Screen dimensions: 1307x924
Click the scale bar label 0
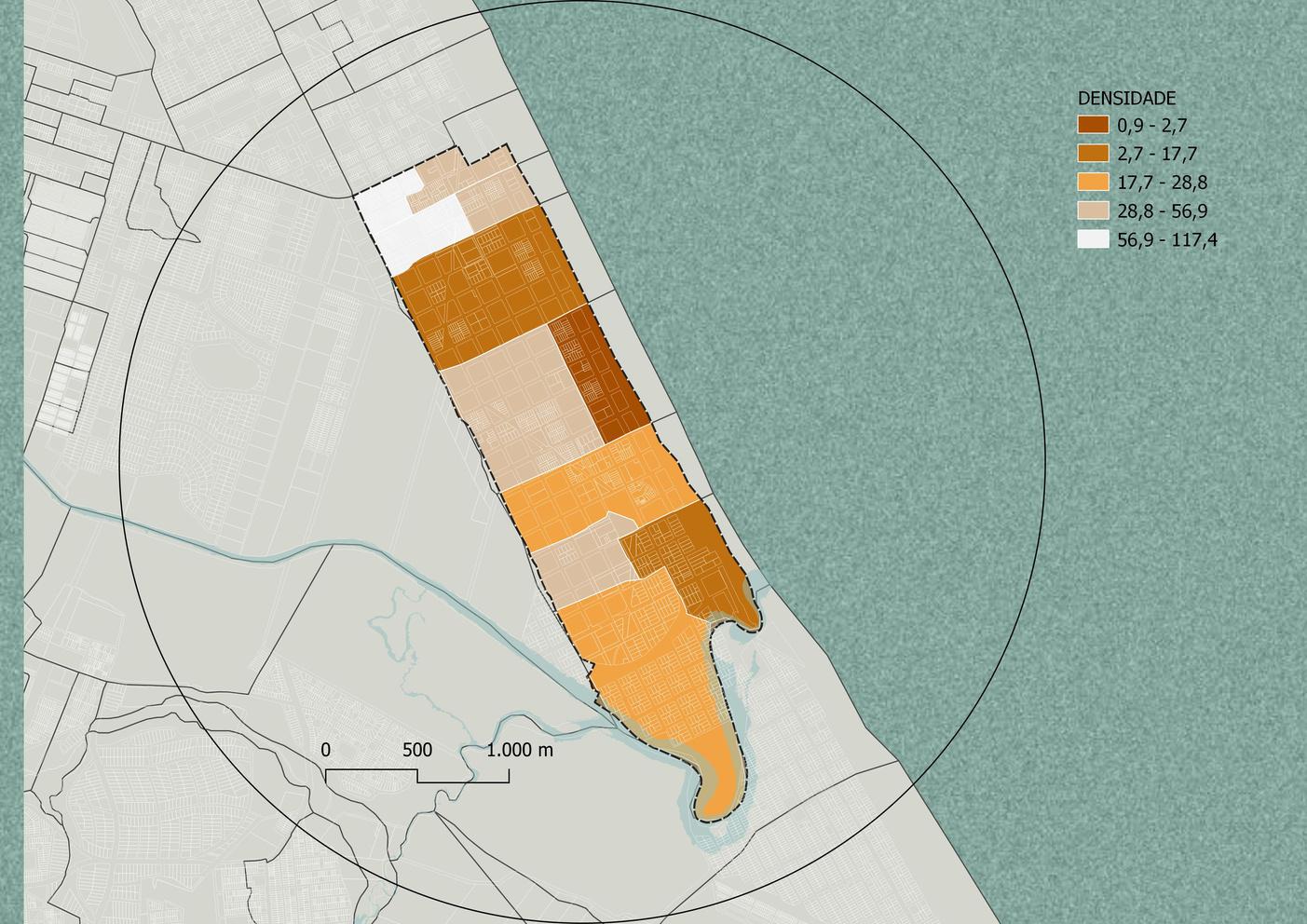coord(325,750)
